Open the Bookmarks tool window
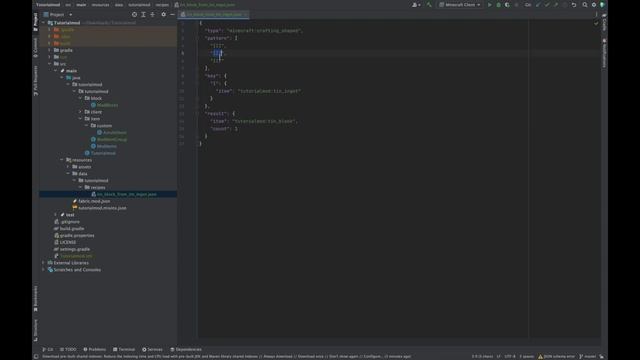Image resolution: width=640 pixels, height=360 pixels. [36, 298]
